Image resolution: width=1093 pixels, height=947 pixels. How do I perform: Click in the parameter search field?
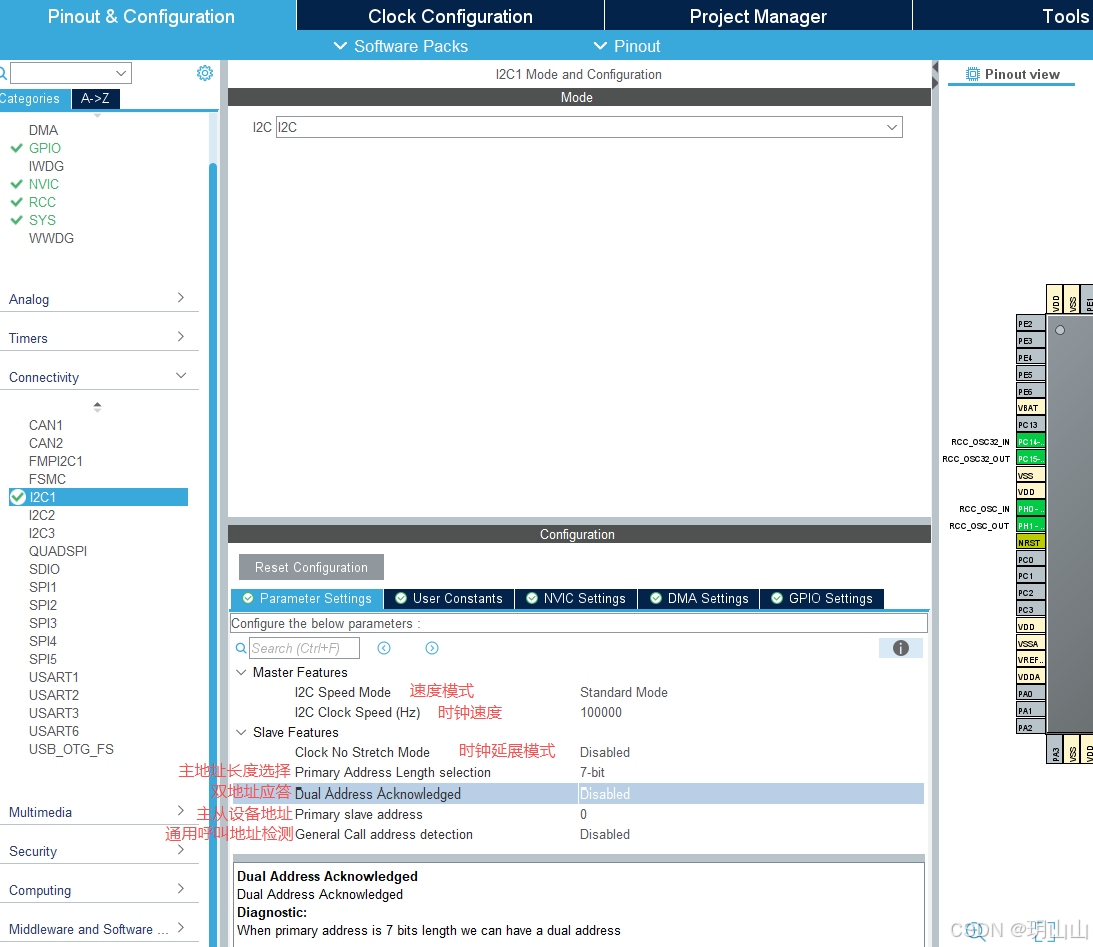[x=305, y=648]
